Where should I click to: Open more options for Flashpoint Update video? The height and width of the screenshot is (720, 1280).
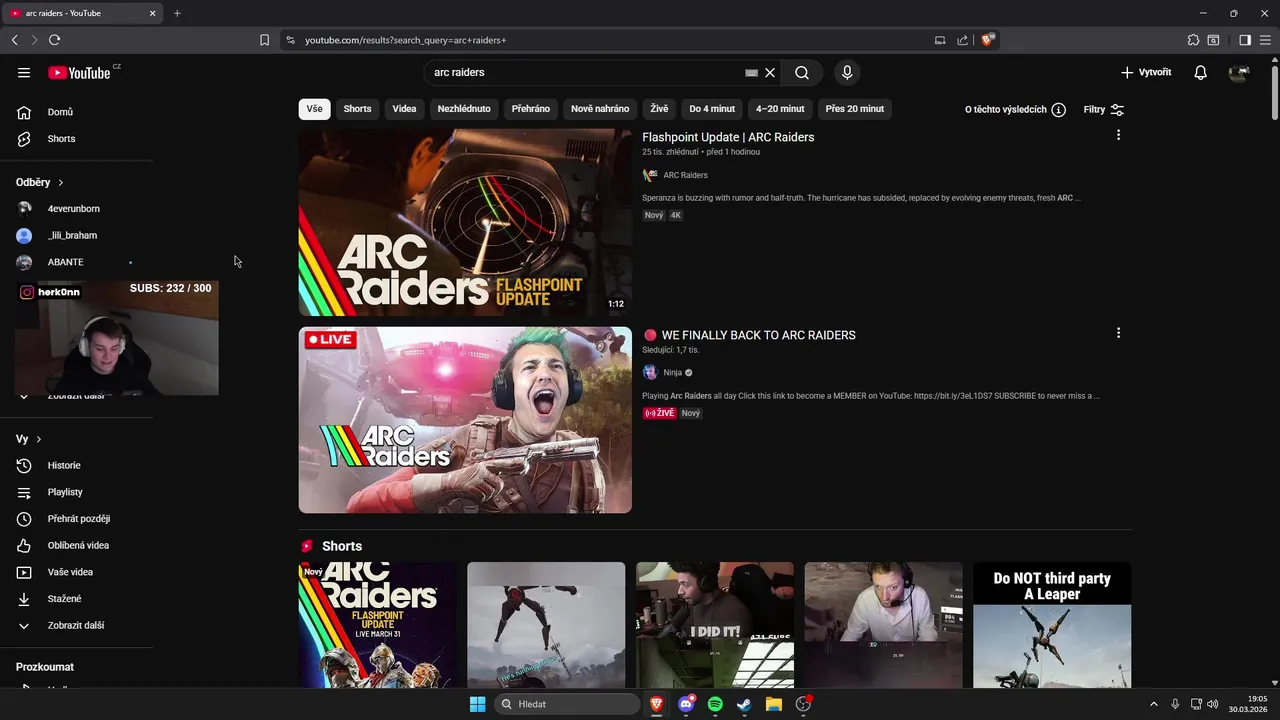1118,135
